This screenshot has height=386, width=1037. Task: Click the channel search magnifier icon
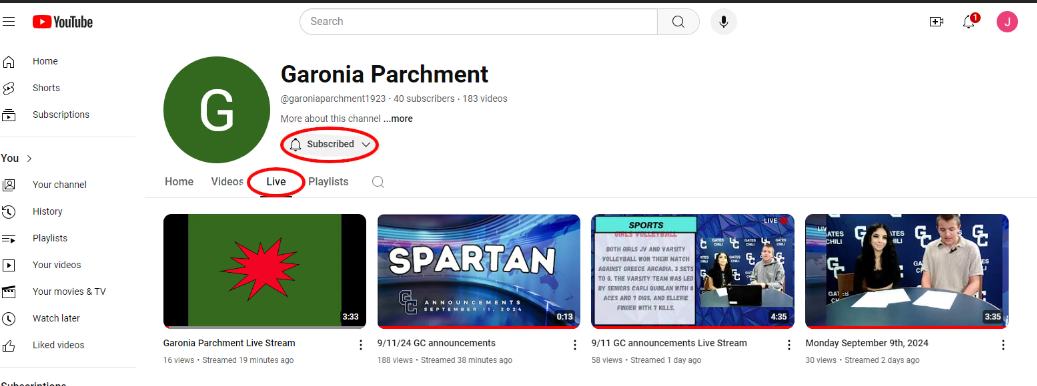[x=378, y=182]
